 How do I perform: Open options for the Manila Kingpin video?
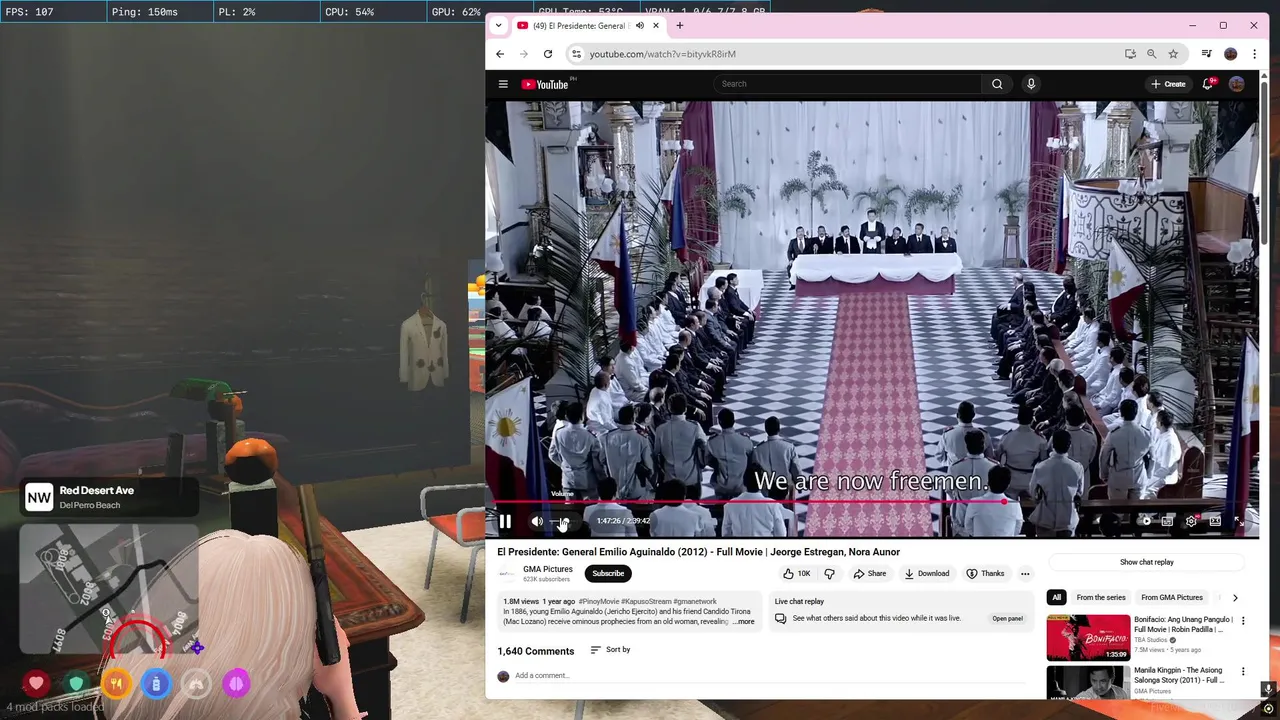(1243, 672)
